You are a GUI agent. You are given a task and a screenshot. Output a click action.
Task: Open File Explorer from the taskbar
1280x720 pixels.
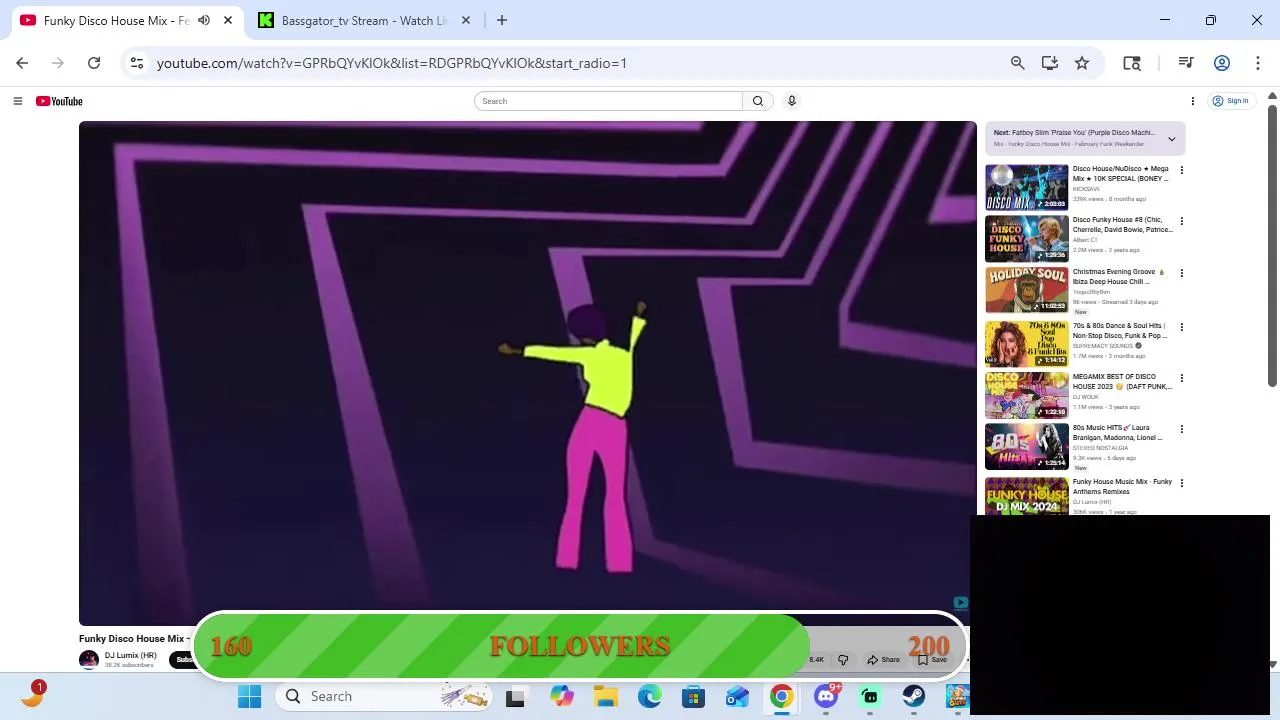(x=606, y=697)
